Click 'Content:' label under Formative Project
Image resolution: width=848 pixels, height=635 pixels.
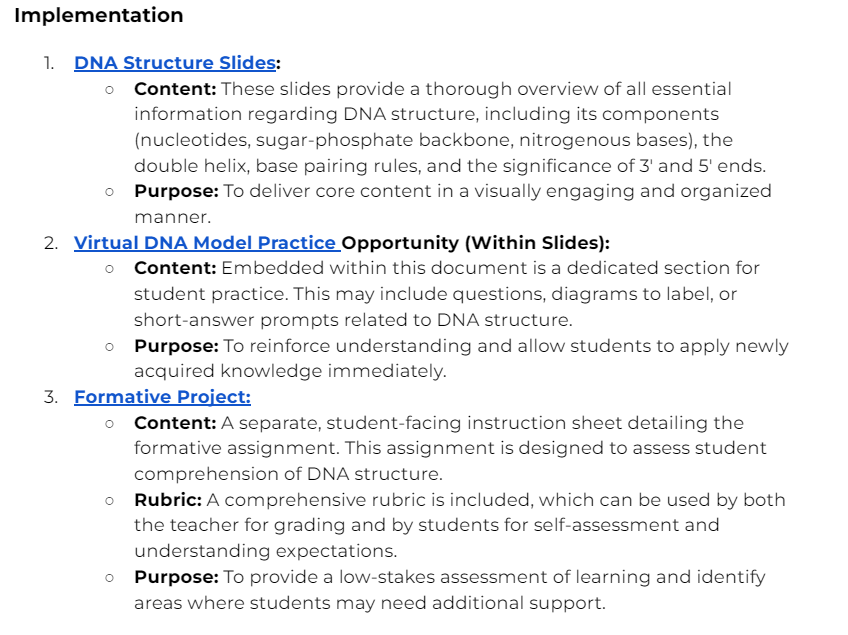pos(175,422)
